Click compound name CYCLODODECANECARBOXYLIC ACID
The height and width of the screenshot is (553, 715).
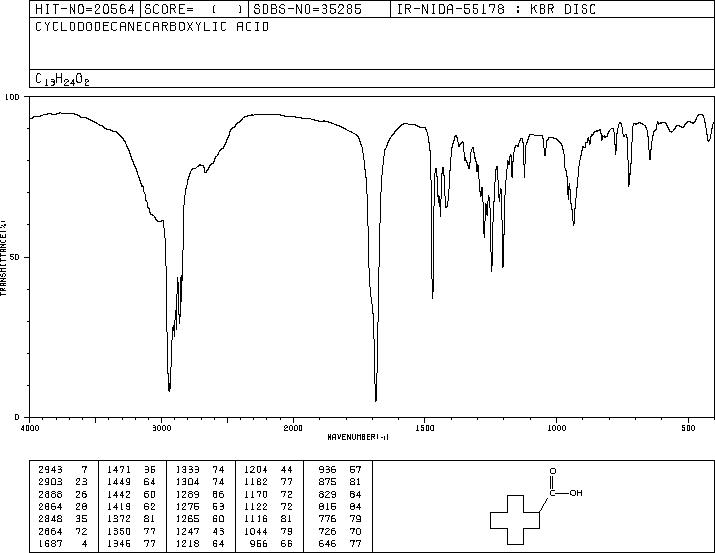pyautogui.click(x=152, y=27)
